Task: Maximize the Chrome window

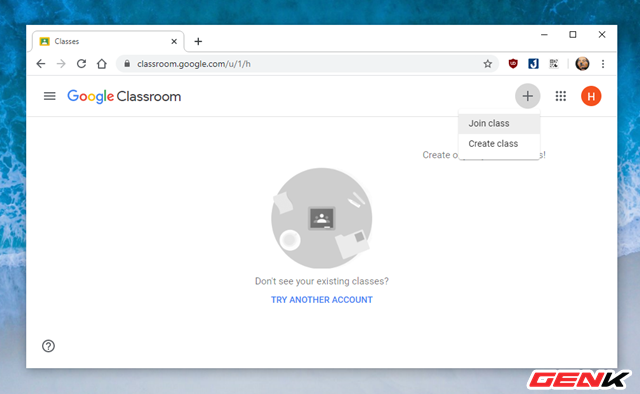Action: coord(573,35)
